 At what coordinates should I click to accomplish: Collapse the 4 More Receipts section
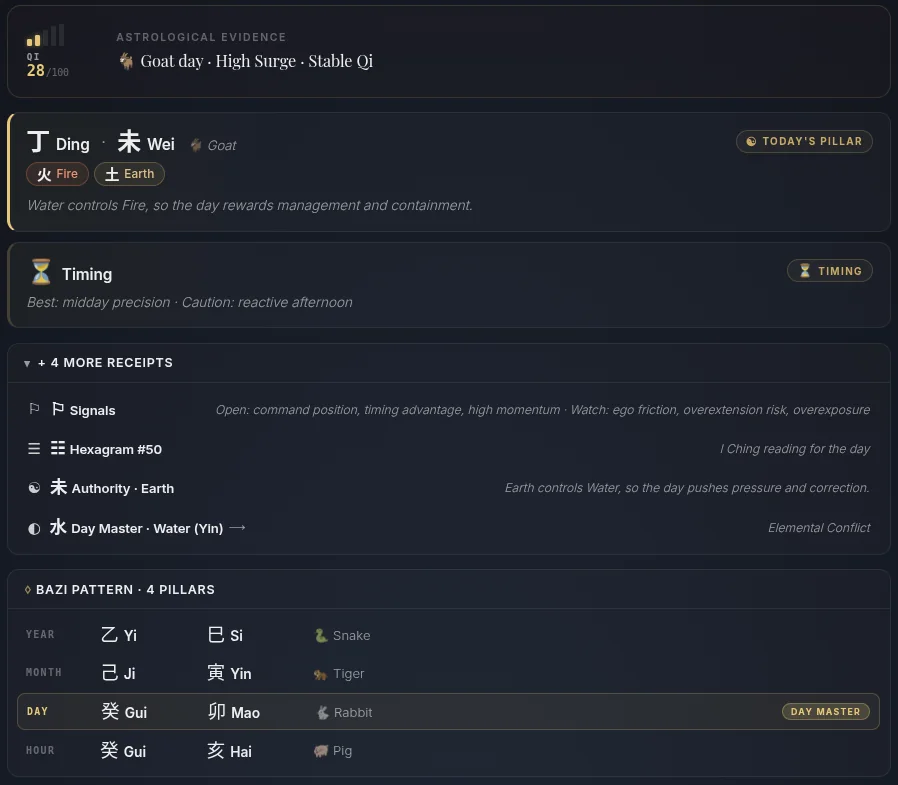(x=449, y=363)
